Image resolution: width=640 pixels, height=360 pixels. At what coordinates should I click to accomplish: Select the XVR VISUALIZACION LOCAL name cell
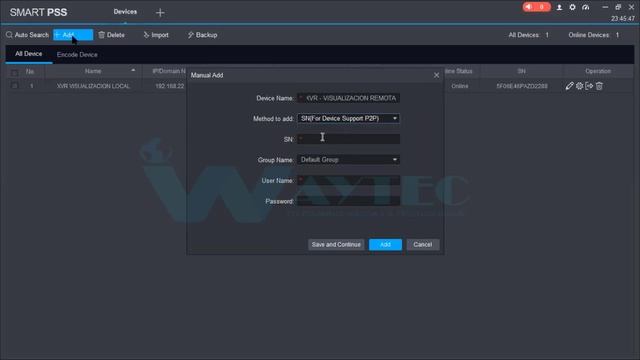click(x=93, y=86)
